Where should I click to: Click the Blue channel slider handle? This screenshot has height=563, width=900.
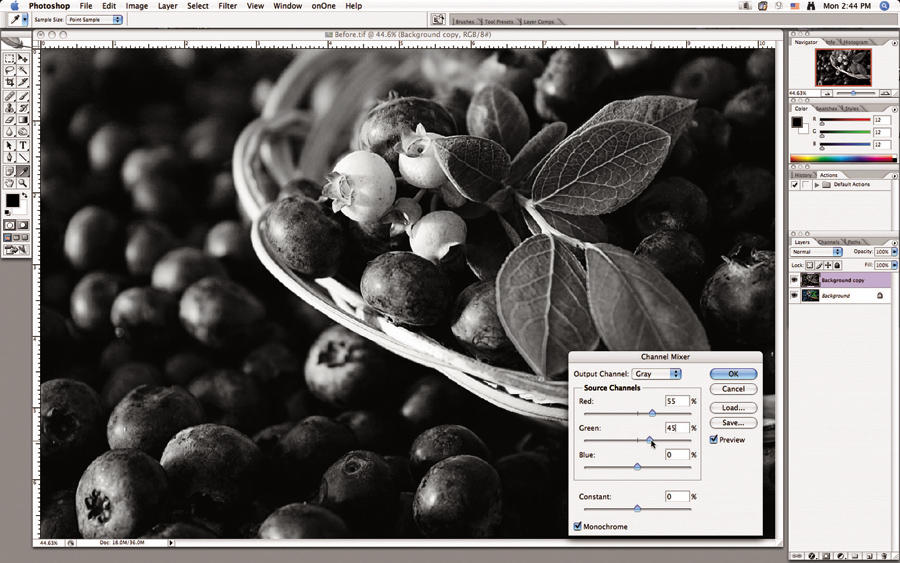tap(637, 467)
